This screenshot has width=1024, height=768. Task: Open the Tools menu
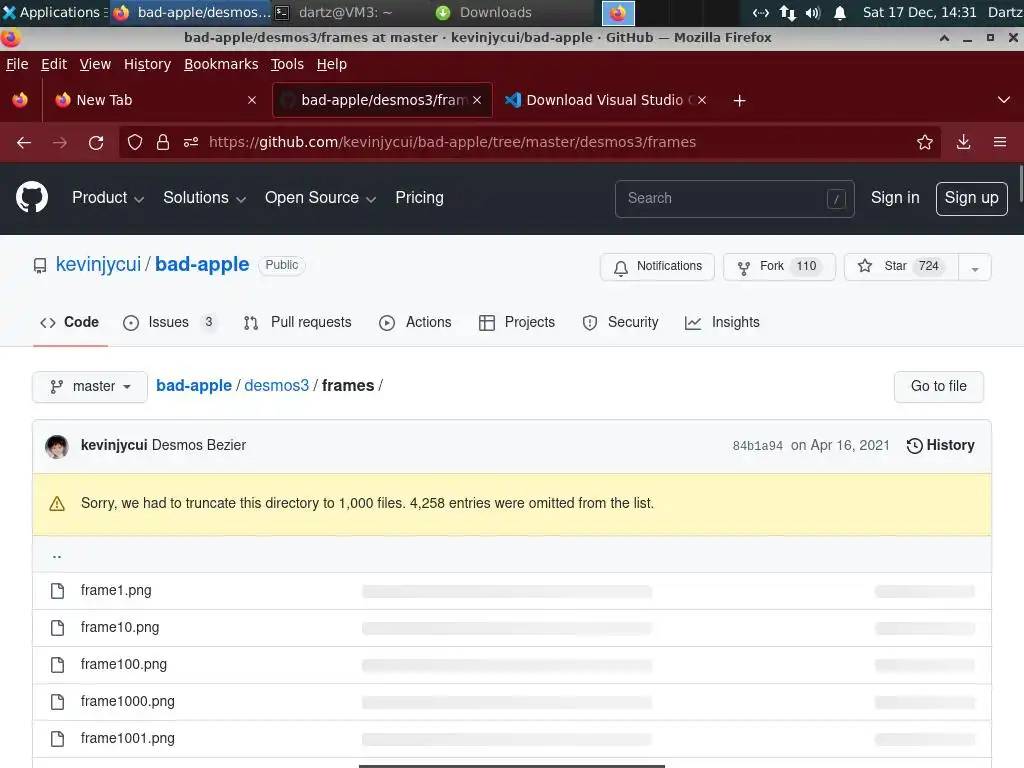click(287, 64)
